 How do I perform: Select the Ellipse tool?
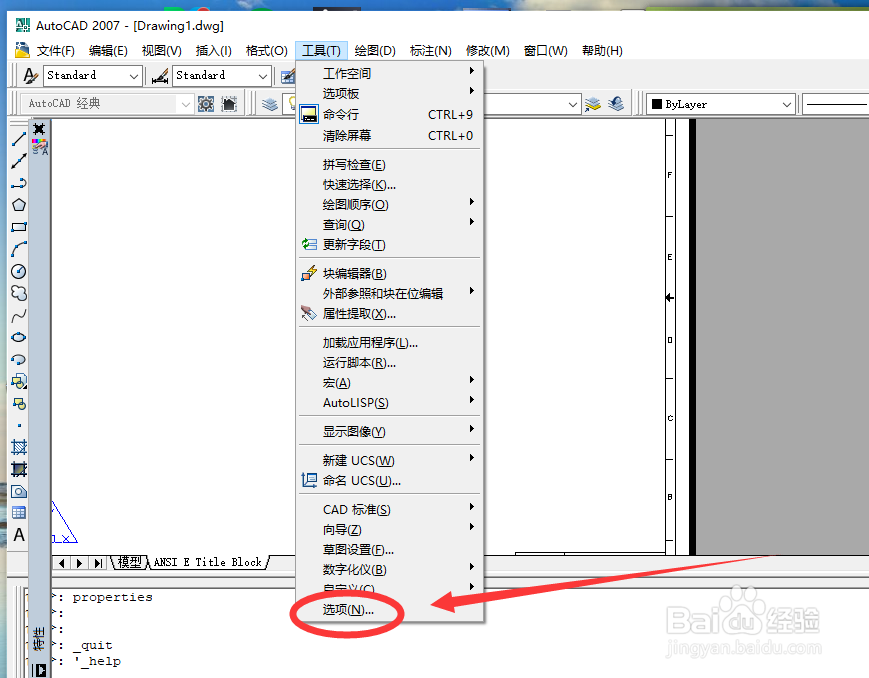19,337
